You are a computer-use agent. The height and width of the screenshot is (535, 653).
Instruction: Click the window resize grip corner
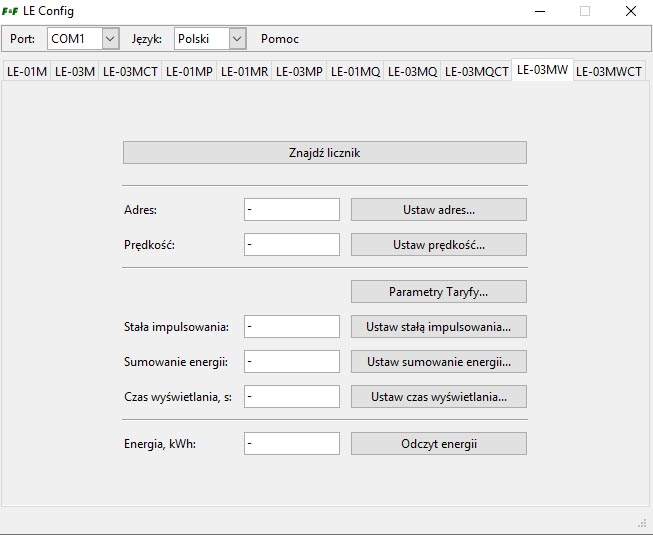coord(642,523)
